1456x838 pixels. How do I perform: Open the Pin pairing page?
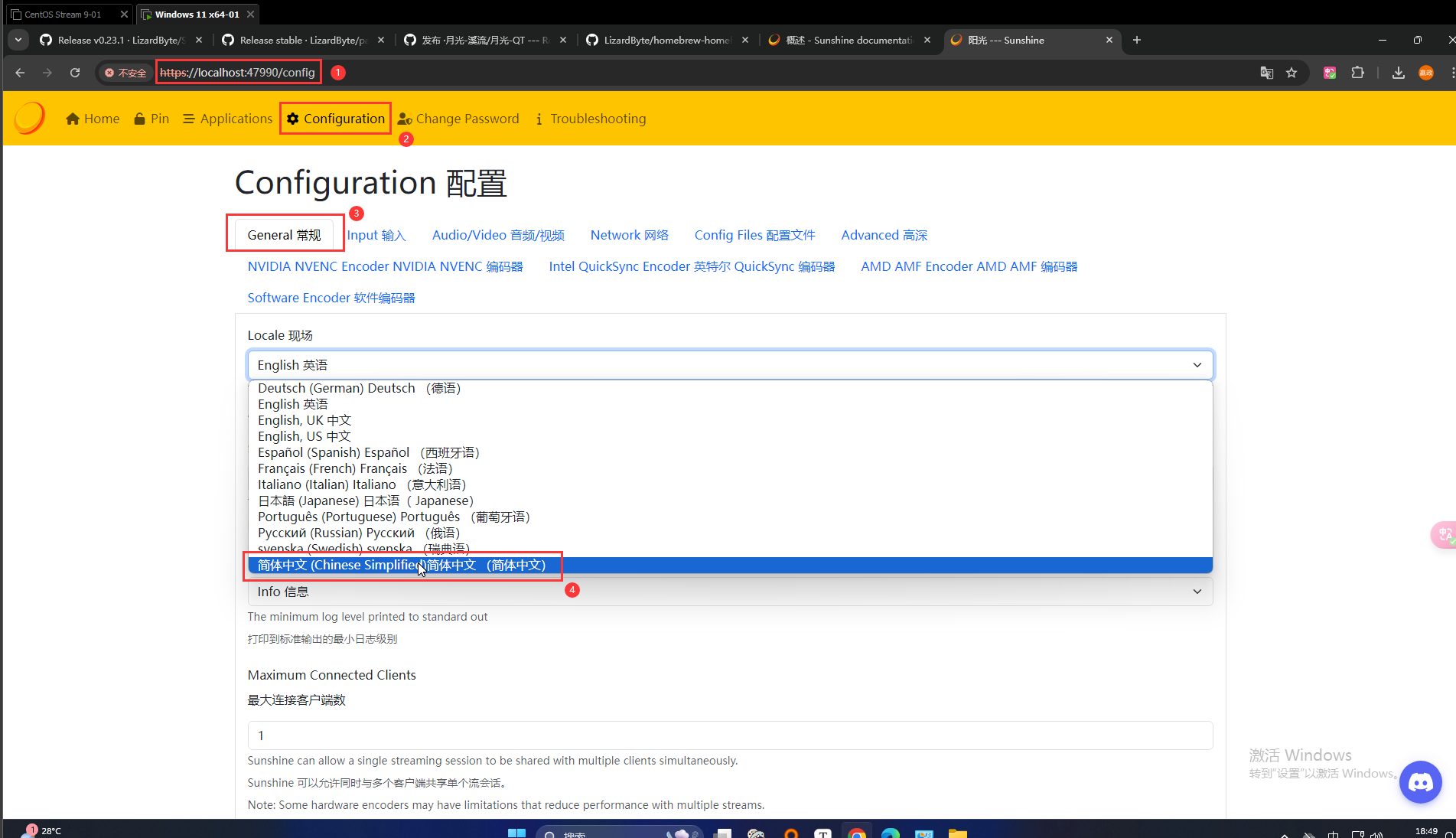(151, 119)
